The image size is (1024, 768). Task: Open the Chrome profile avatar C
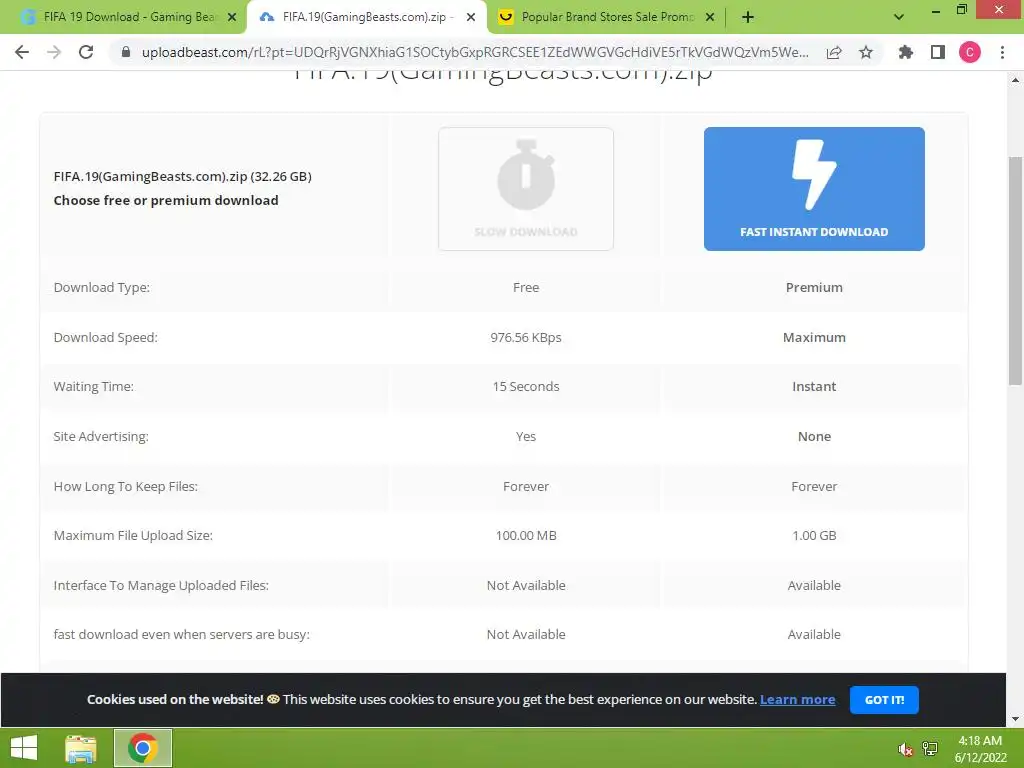[970, 52]
